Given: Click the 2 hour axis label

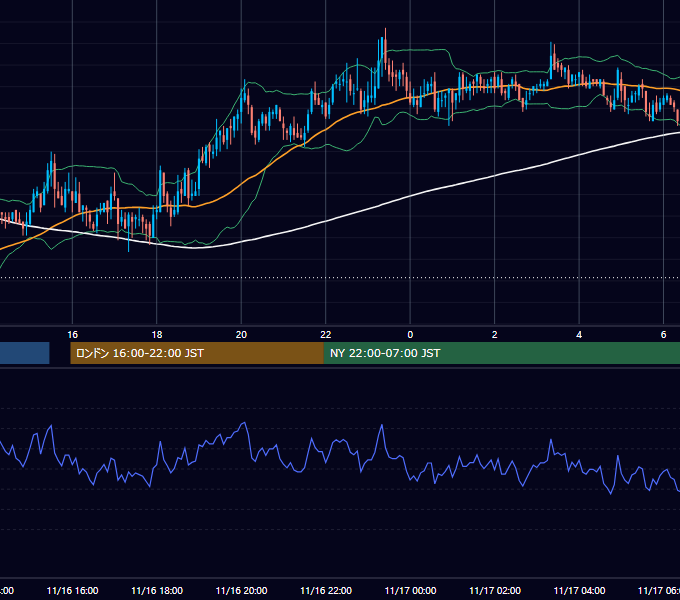Looking at the screenshot, I should coord(494,335).
